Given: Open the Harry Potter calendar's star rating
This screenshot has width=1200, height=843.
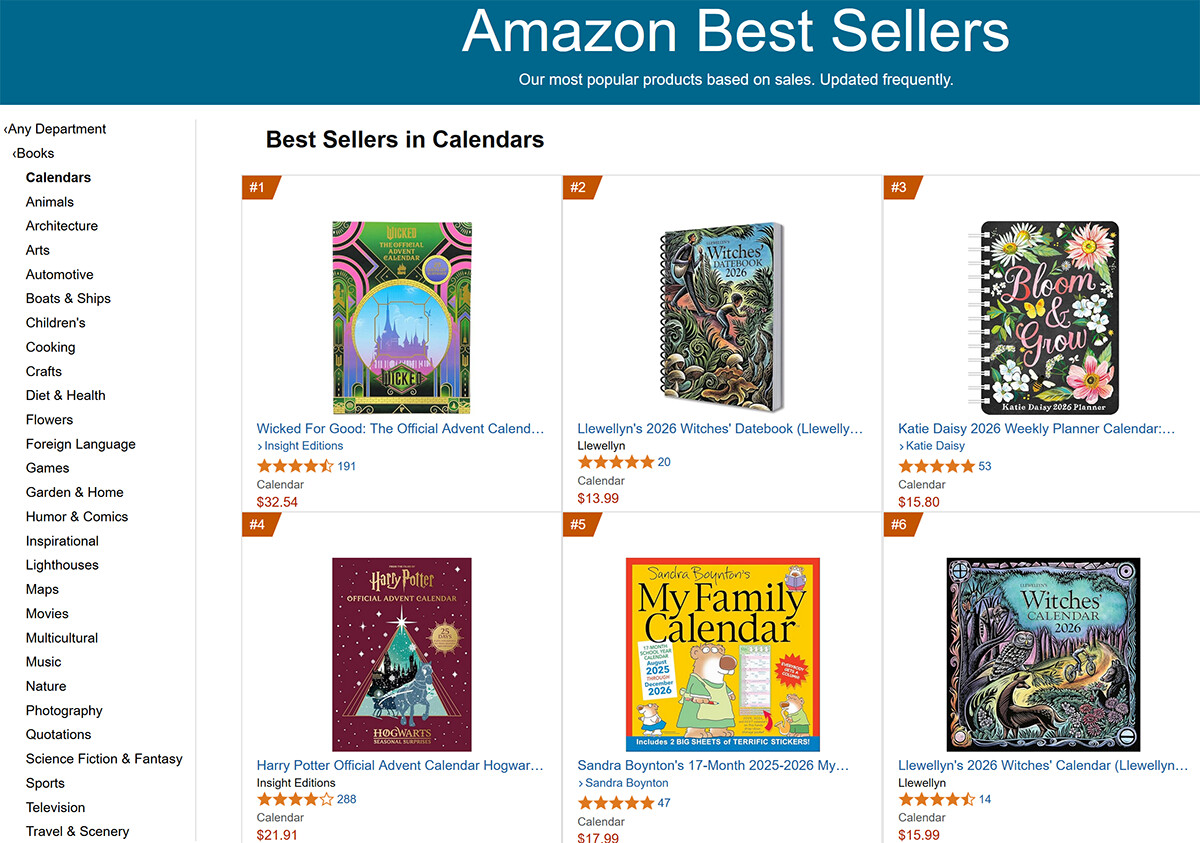Looking at the screenshot, I should [x=295, y=799].
